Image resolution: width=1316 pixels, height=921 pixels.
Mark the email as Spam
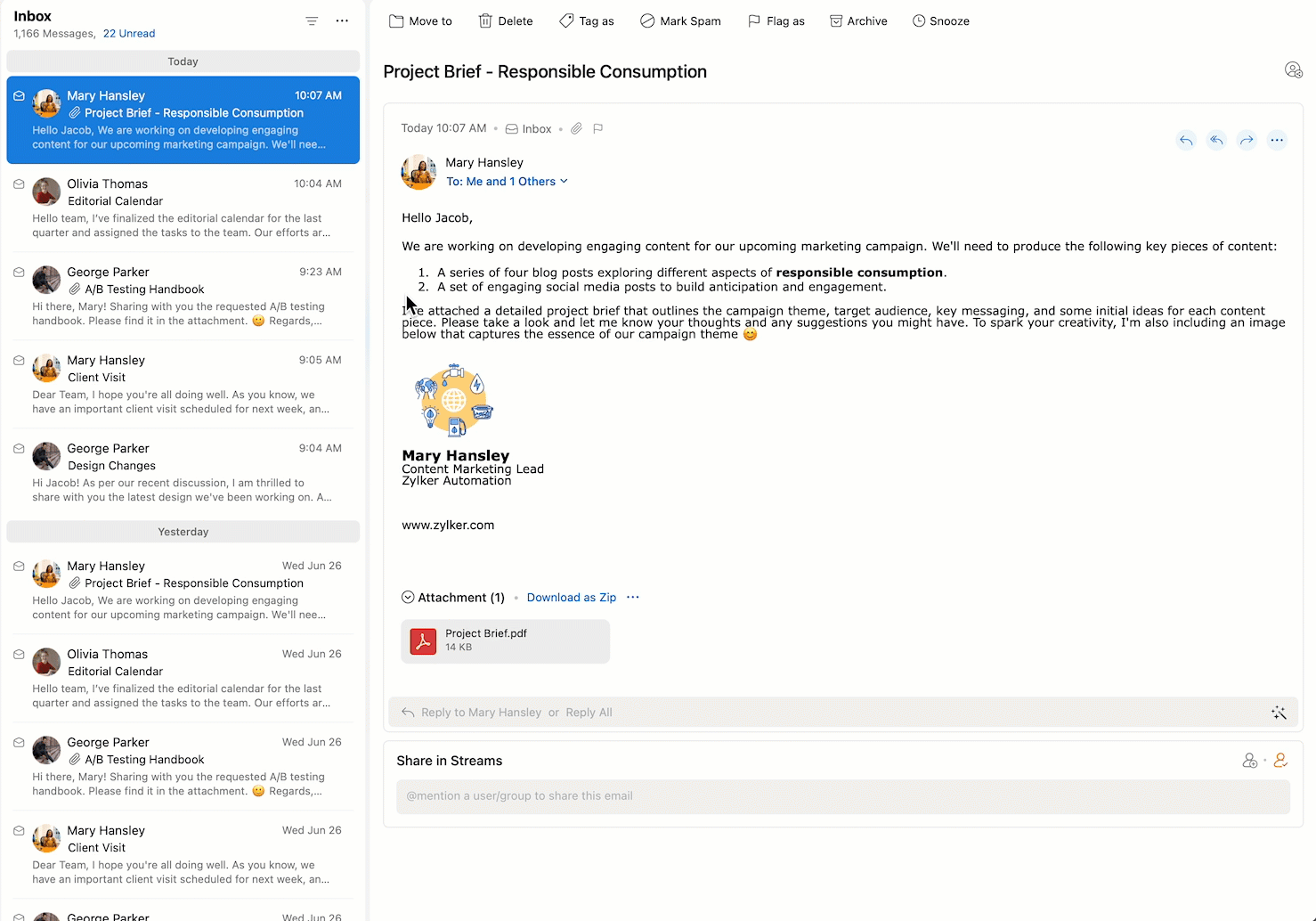tap(680, 20)
